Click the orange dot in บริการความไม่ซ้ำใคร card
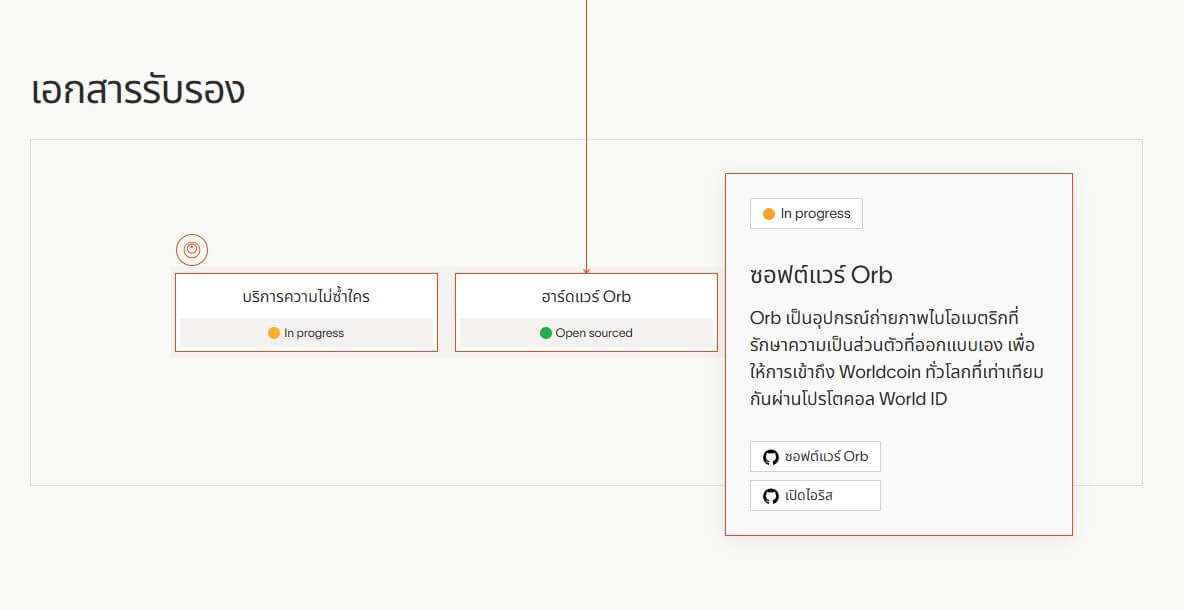The height and width of the screenshot is (610, 1184). click(274, 333)
